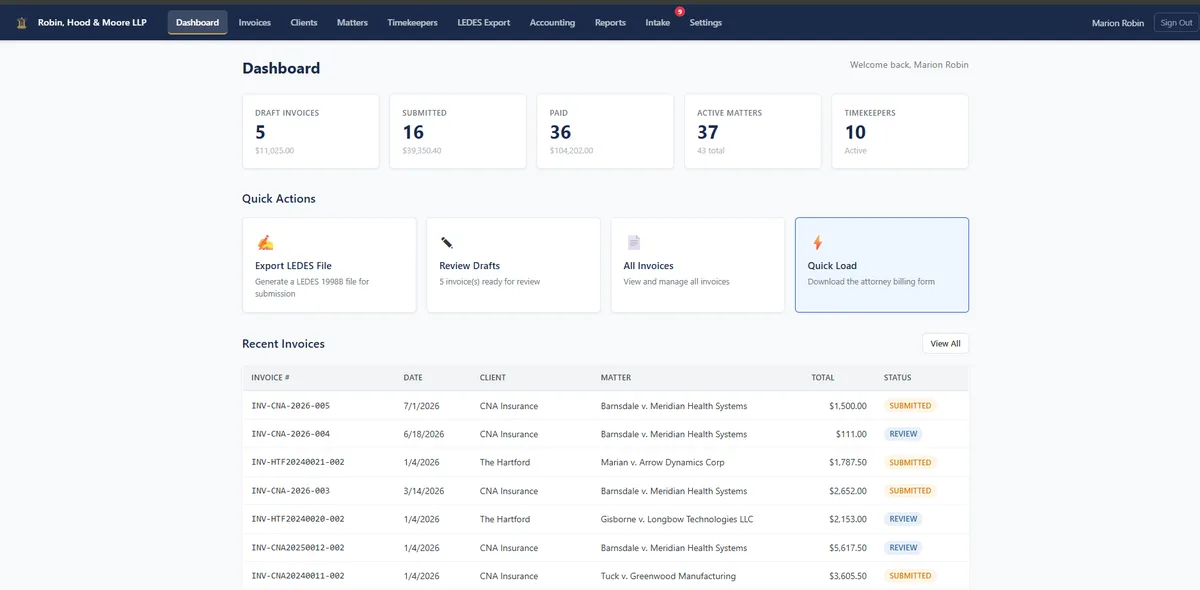This screenshot has width=1200, height=590.
Task: Click SUBMITTED status of INV-HTF20240021-002
Action: (910, 462)
